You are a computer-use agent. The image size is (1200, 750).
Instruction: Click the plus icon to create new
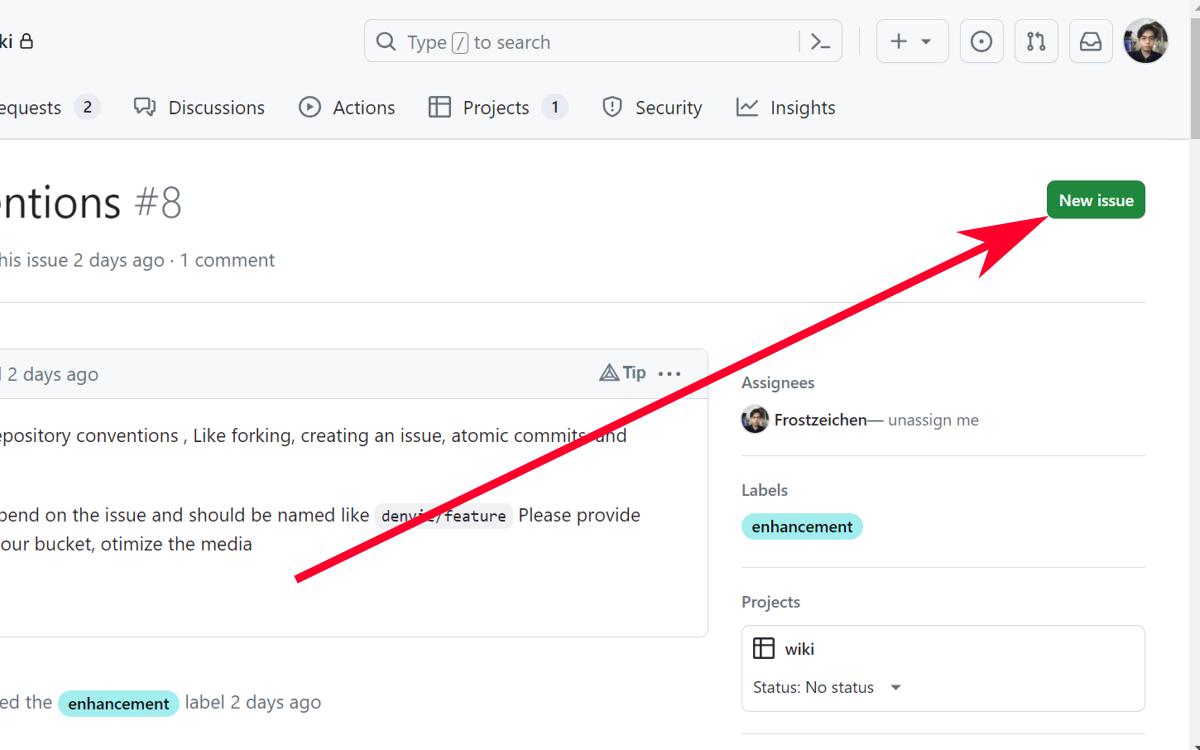899,42
